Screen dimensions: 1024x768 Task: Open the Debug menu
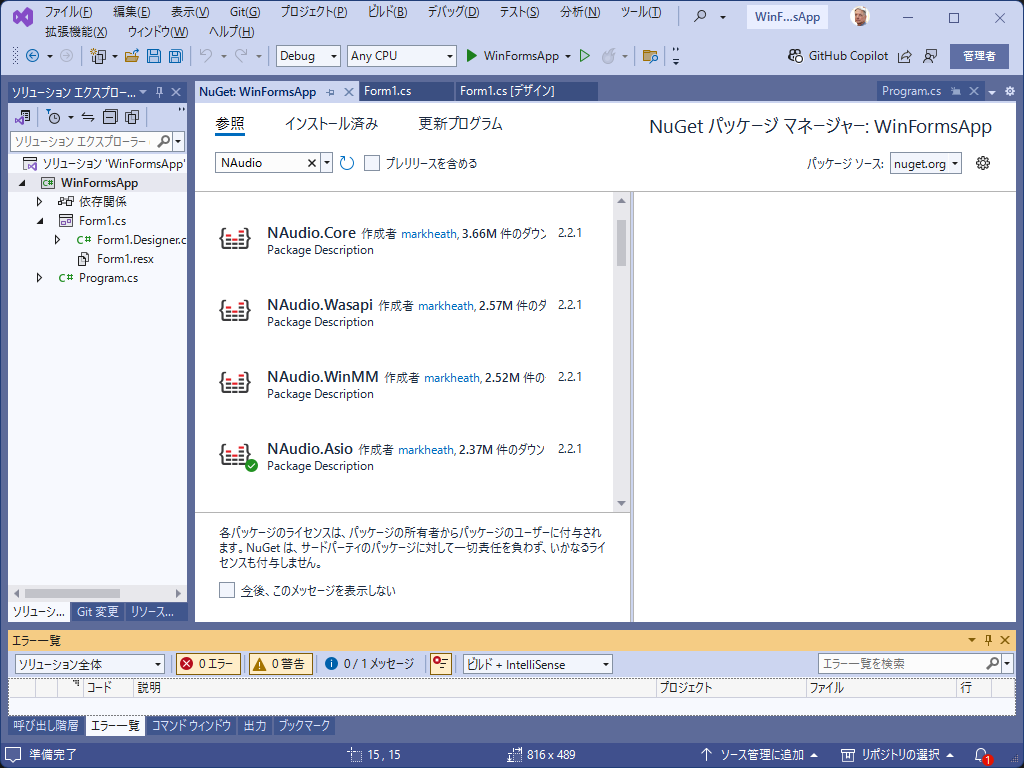pyautogui.click(x=453, y=12)
